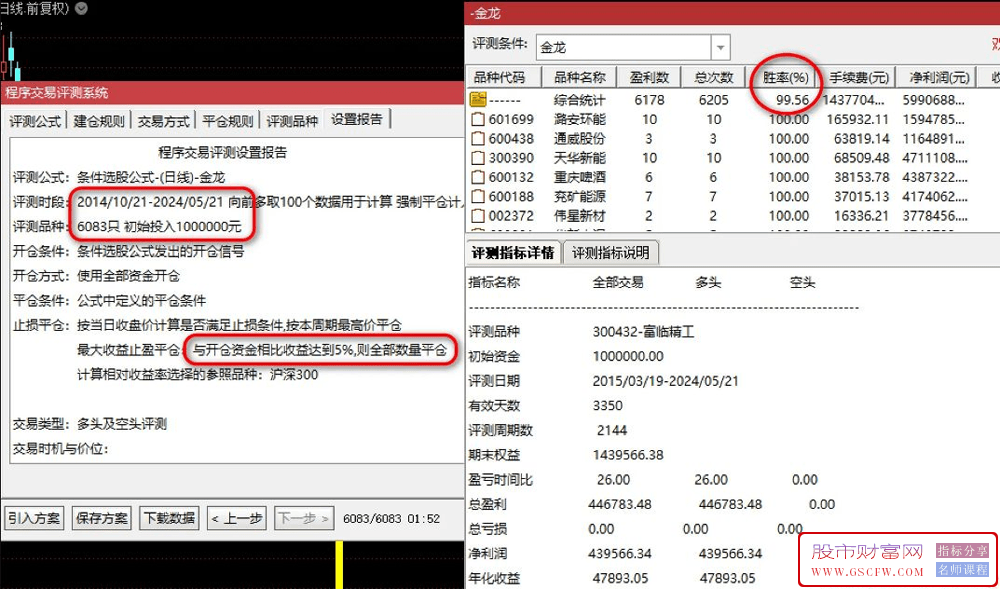Open the dropdown arrow beside 日线 前复权
The width and height of the screenshot is (1000, 589).
pyautogui.click(x=82, y=8)
